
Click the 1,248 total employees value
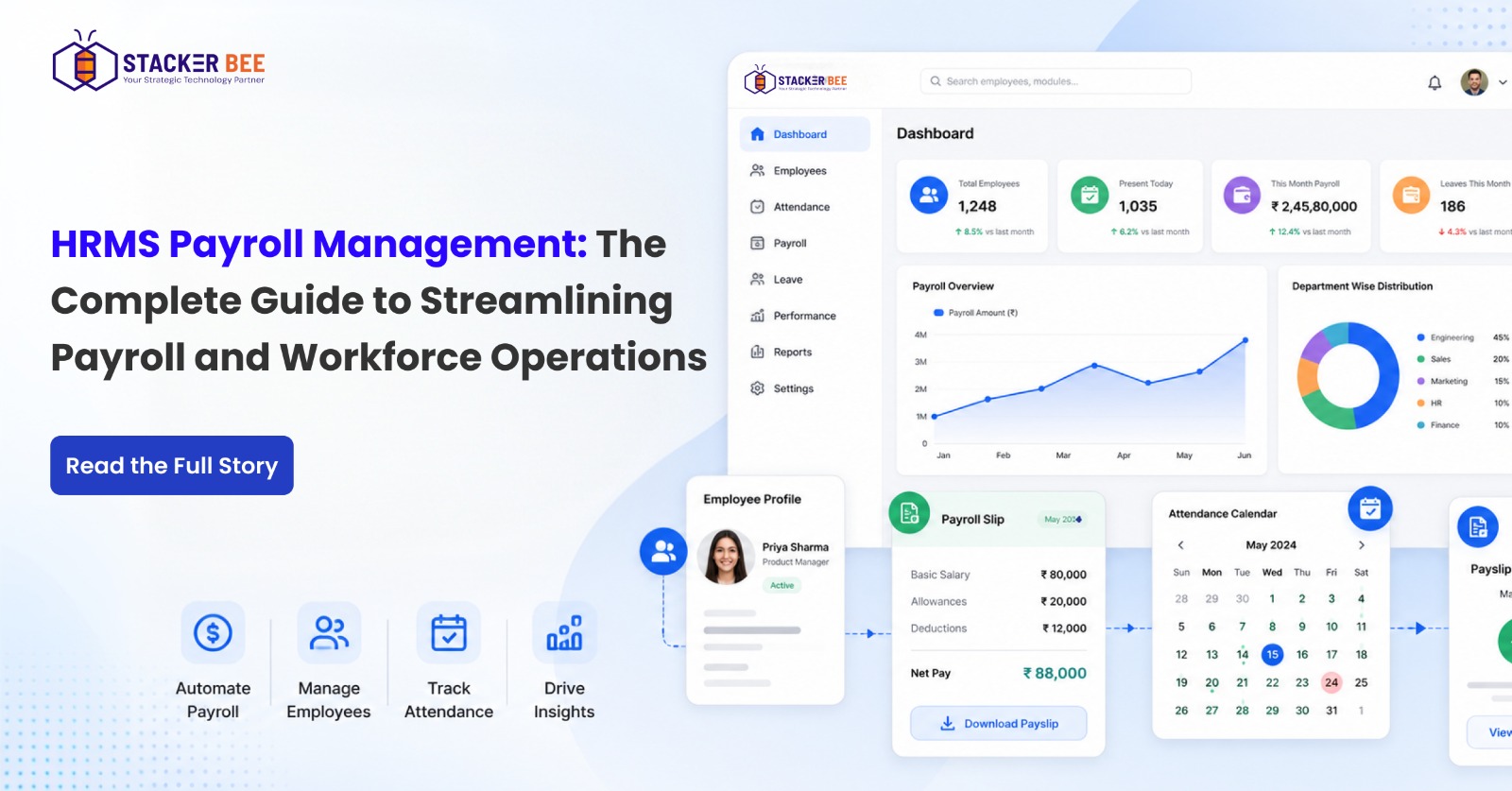977,206
